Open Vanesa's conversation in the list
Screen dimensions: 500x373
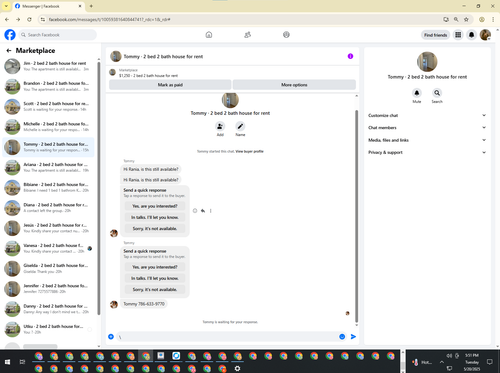pos(48,248)
